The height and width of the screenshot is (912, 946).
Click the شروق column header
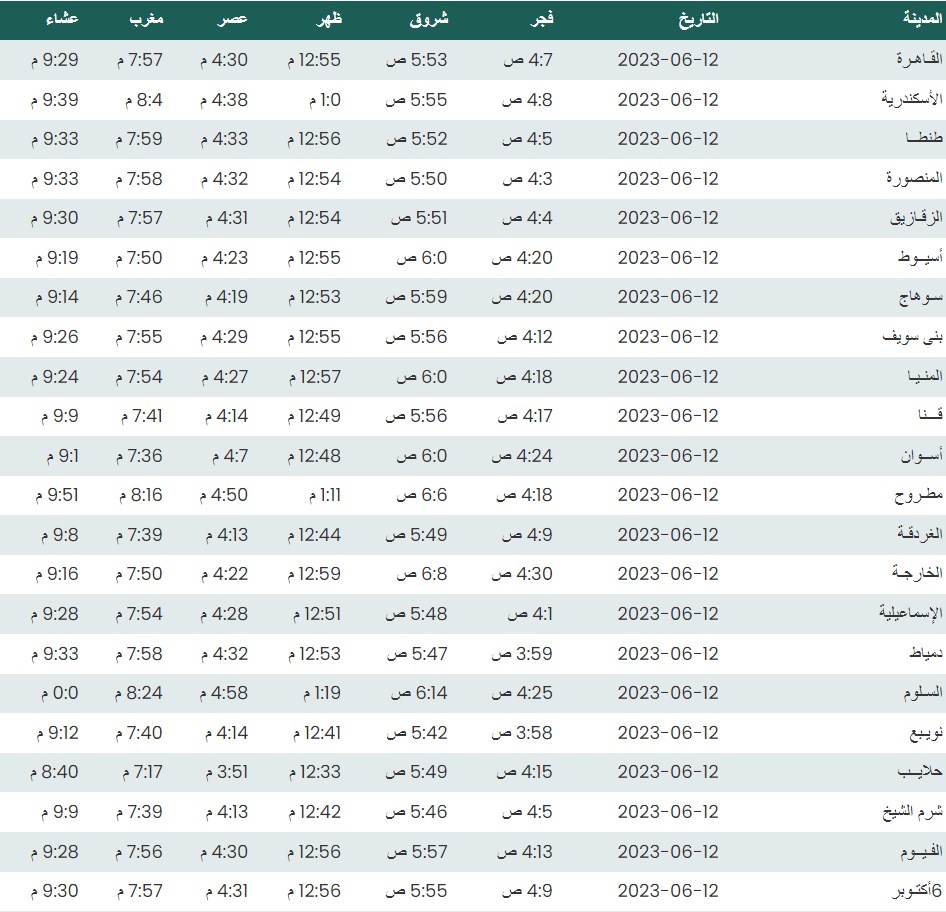430,20
